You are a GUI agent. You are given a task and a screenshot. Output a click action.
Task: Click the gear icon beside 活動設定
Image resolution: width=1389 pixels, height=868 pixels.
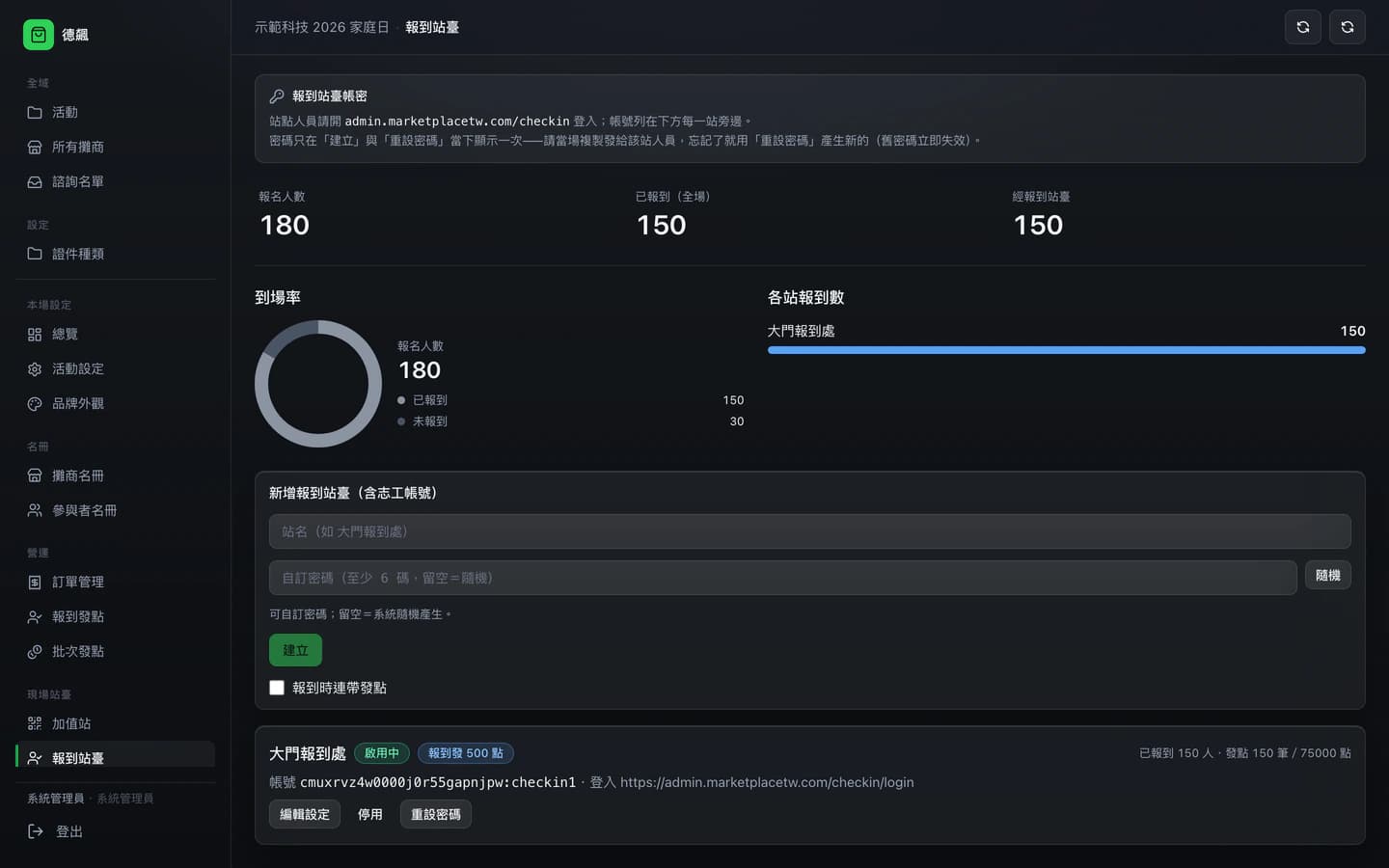(x=35, y=368)
